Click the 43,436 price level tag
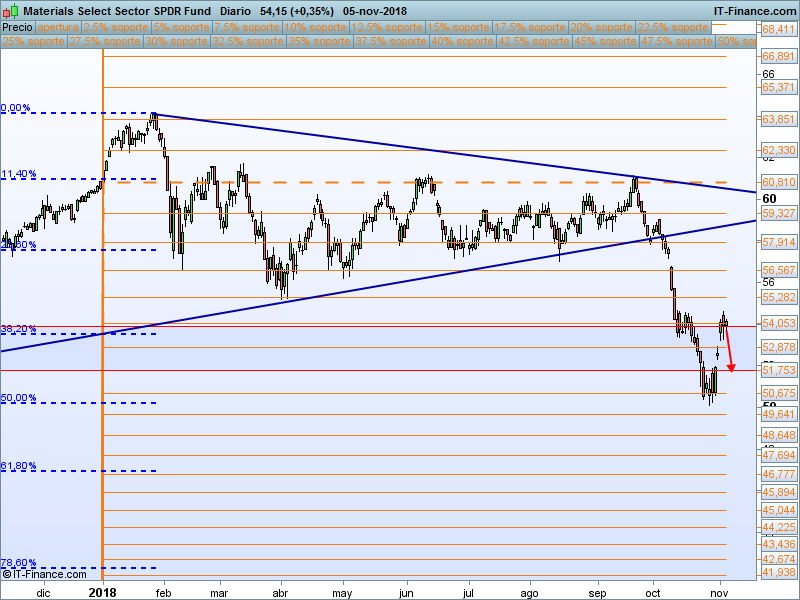This screenshot has width=800, height=600. pos(779,544)
